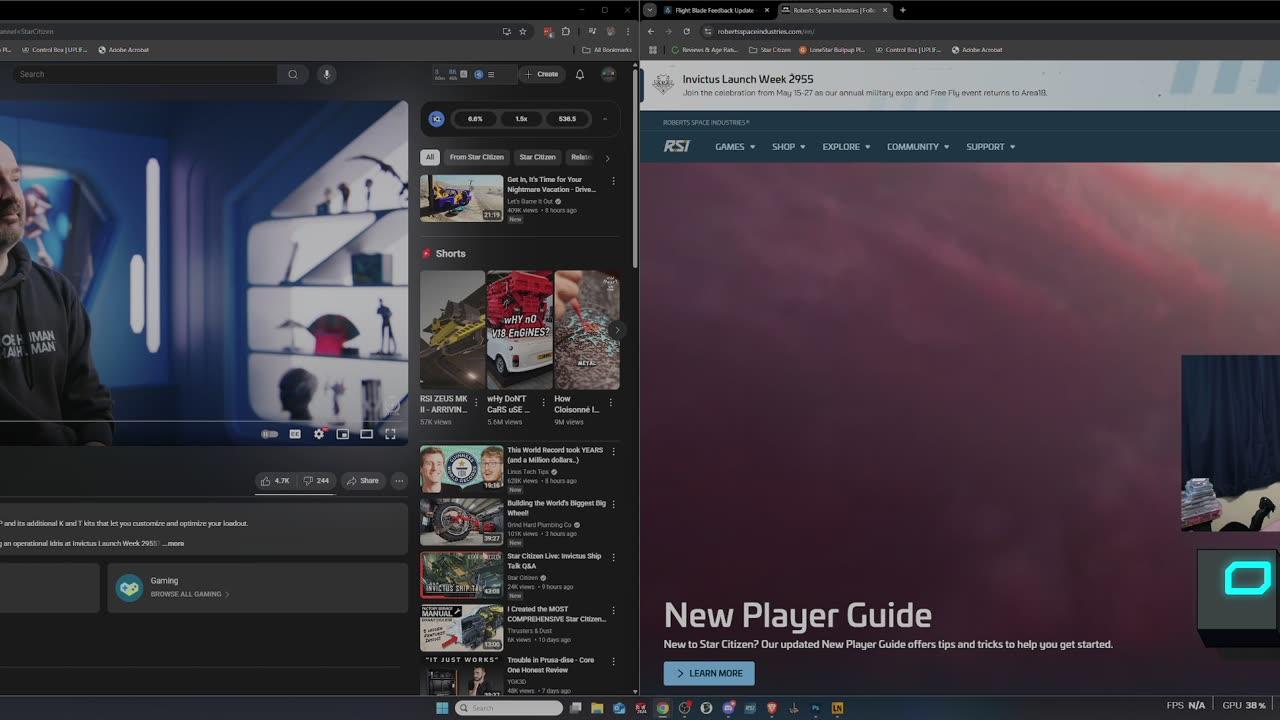1280x720 pixels.
Task: Open the V18 engines short
Action: tap(519, 329)
